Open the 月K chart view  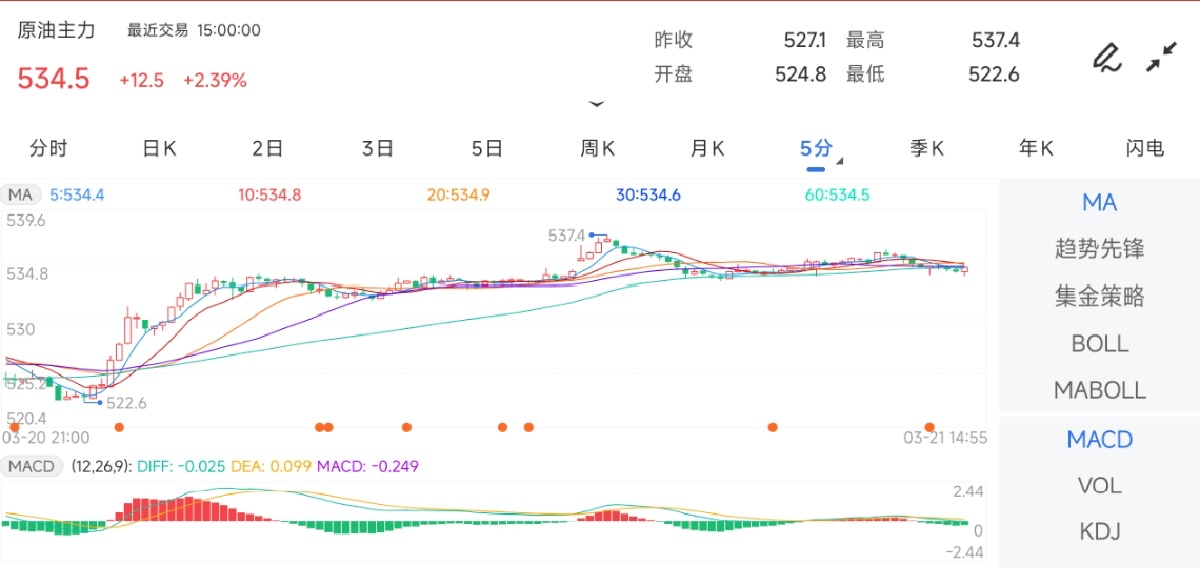(x=707, y=149)
